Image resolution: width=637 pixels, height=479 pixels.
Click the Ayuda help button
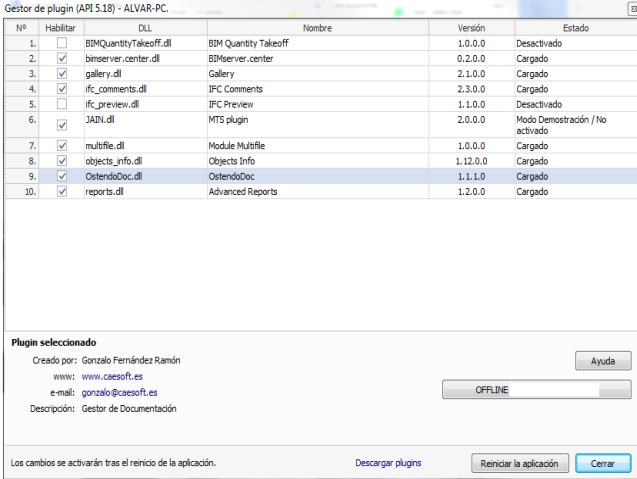click(x=603, y=360)
